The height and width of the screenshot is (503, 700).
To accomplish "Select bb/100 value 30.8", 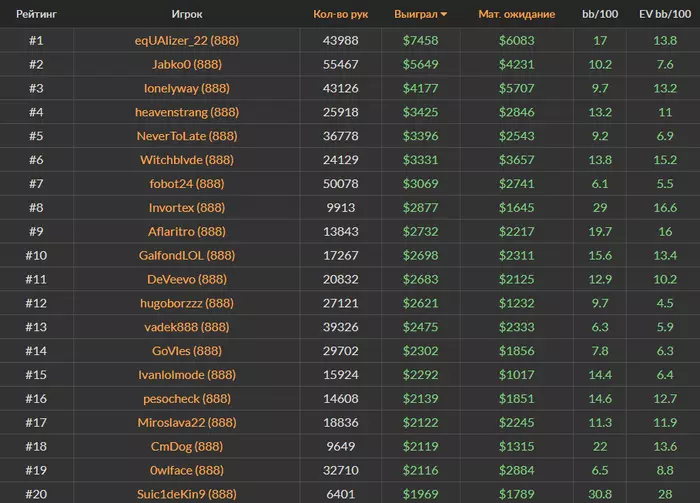I will 600,495.
